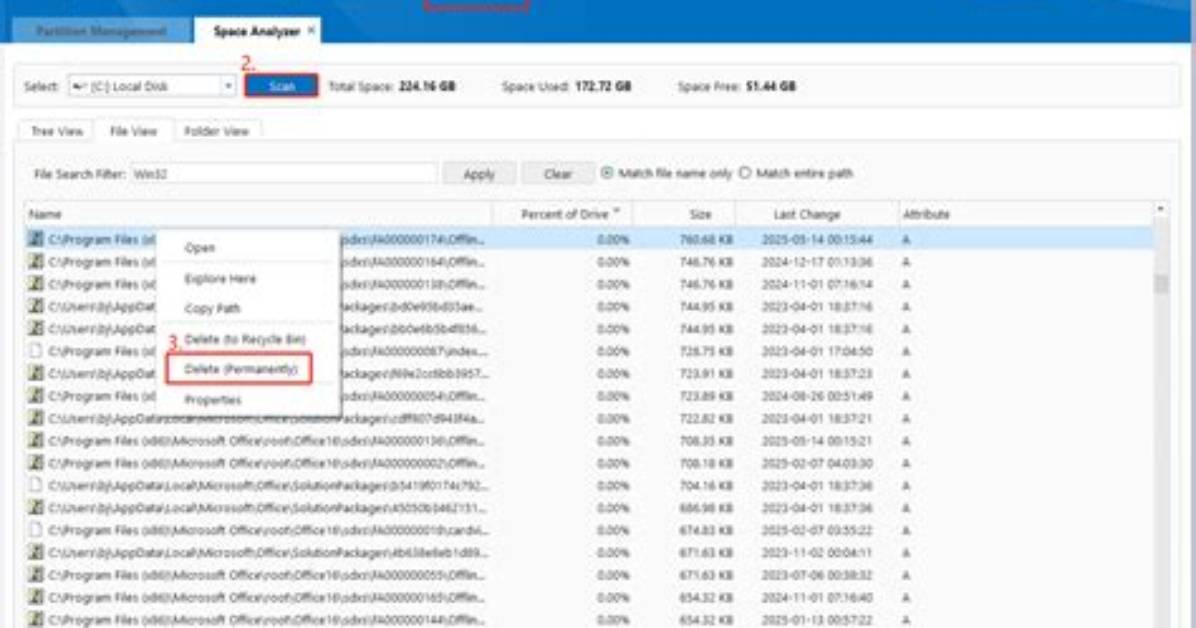Screen dimensions: 1196x628
Task: Click the vertical scrollbar thumb of the file list
Action: 1161,283
